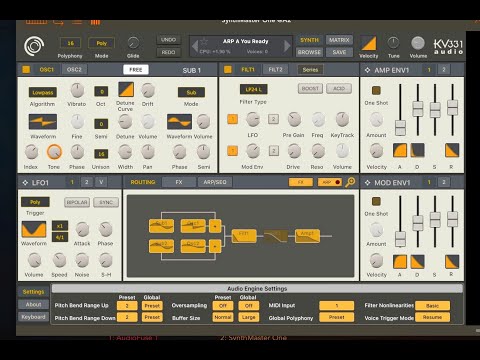This screenshot has height=360, width=480.
Task: Open the OSC1 Unison 16 selector
Action: [x=101, y=154]
